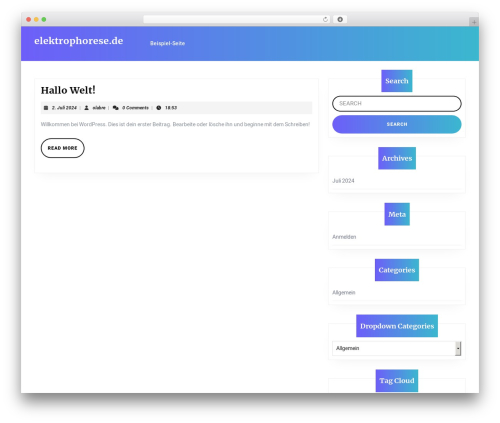Open the Allgemein category link
Screen dimensions: 500x423
pyautogui.click(x=344, y=292)
